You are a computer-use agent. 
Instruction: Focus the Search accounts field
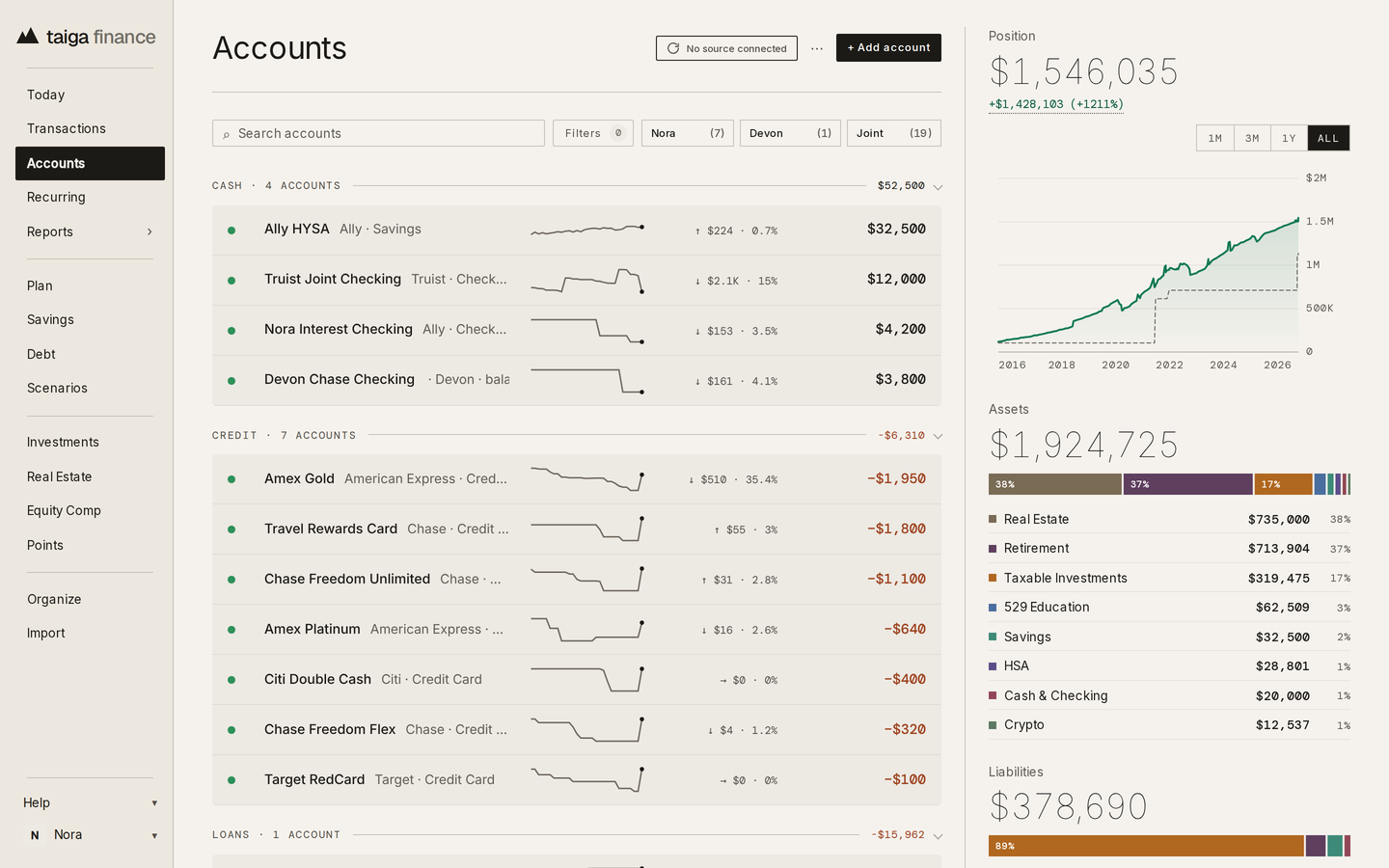378,133
